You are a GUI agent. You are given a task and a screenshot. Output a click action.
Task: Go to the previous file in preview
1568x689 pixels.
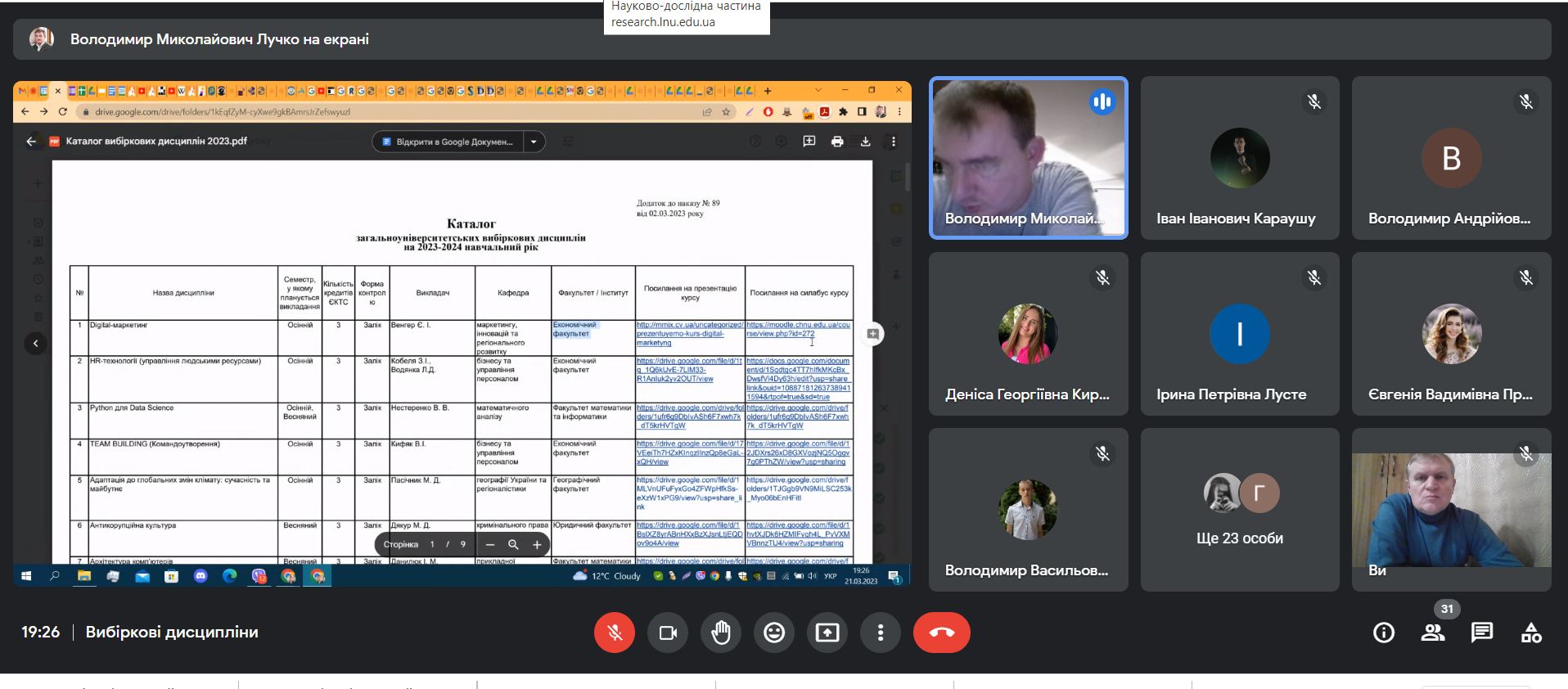pos(36,344)
